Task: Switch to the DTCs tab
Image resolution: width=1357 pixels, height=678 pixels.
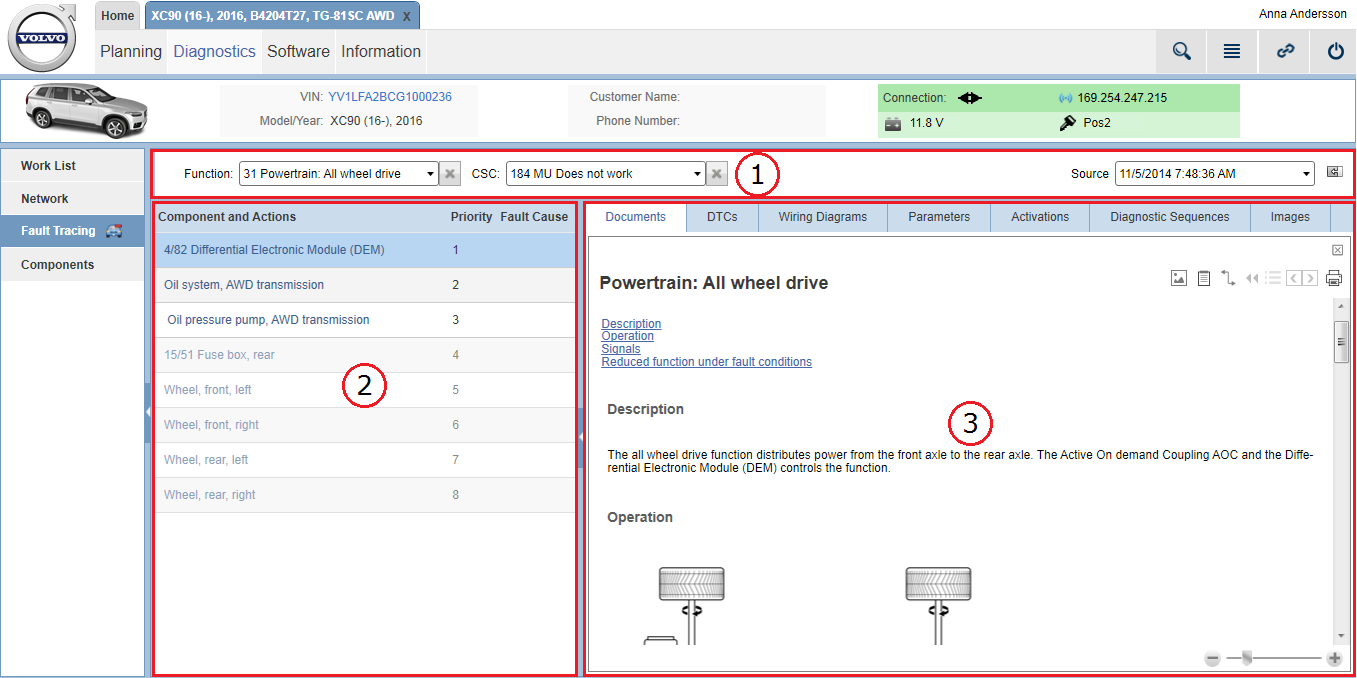Action: click(x=722, y=217)
